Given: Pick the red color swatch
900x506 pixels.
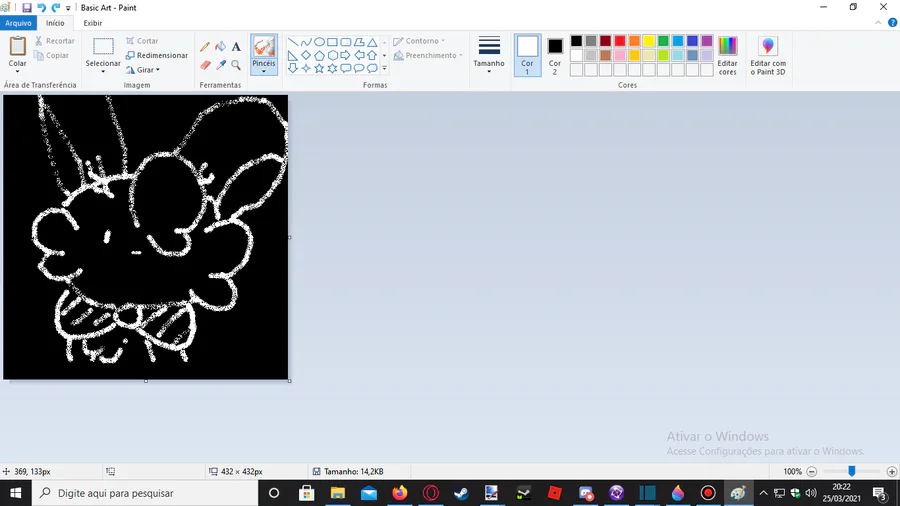Looking at the screenshot, I should (620, 41).
